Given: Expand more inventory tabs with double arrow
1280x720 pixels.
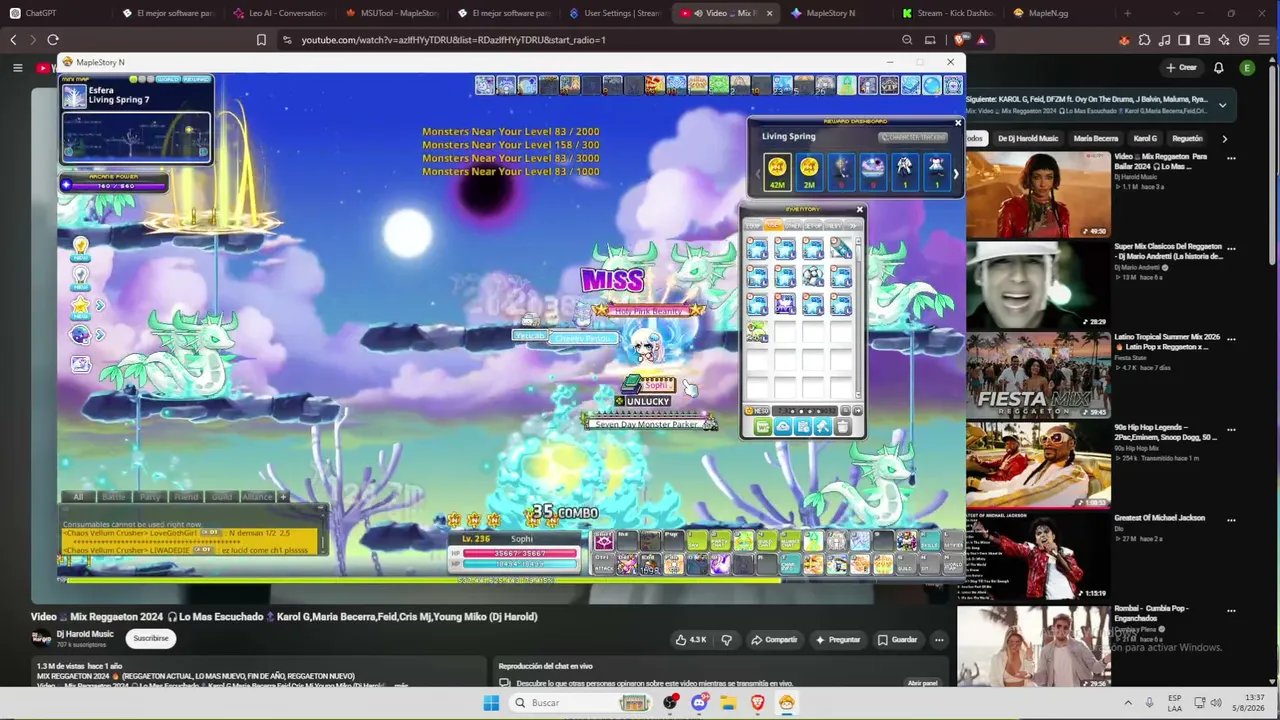Looking at the screenshot, I should point(853,226).
